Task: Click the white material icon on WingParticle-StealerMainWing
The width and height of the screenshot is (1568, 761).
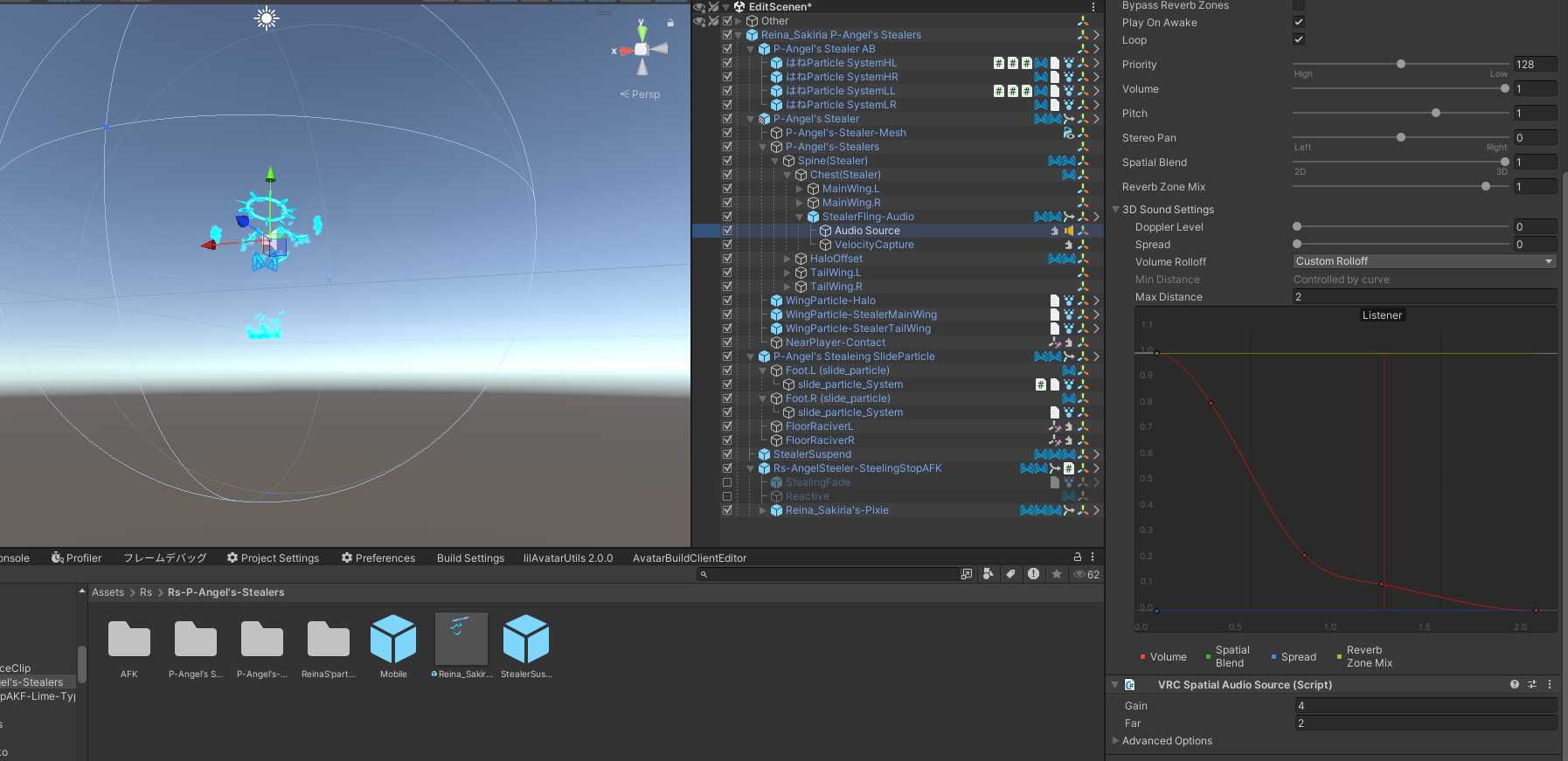Action: pos(1054,315)
